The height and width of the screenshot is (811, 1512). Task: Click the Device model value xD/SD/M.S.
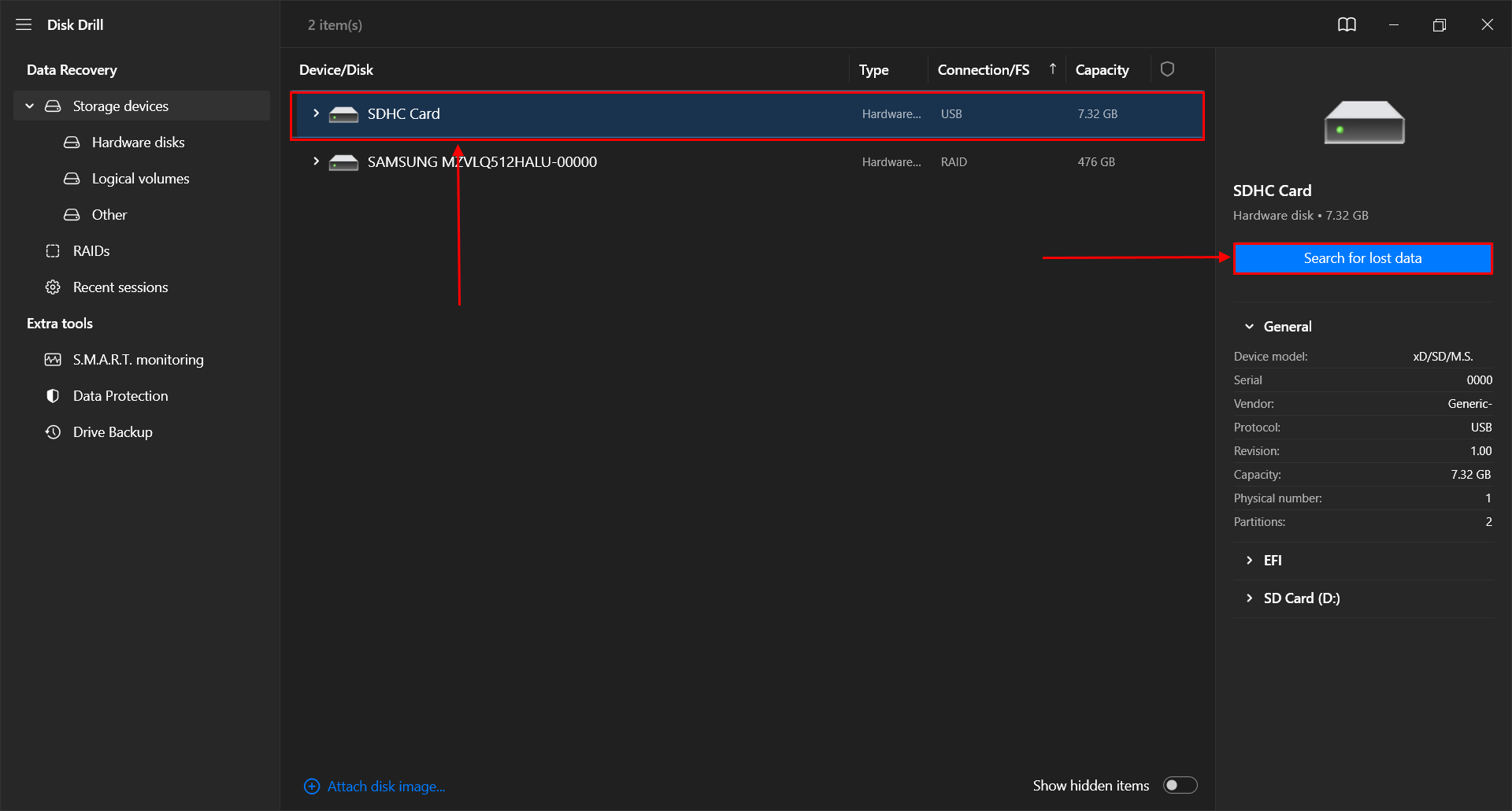coord(1443,356)
